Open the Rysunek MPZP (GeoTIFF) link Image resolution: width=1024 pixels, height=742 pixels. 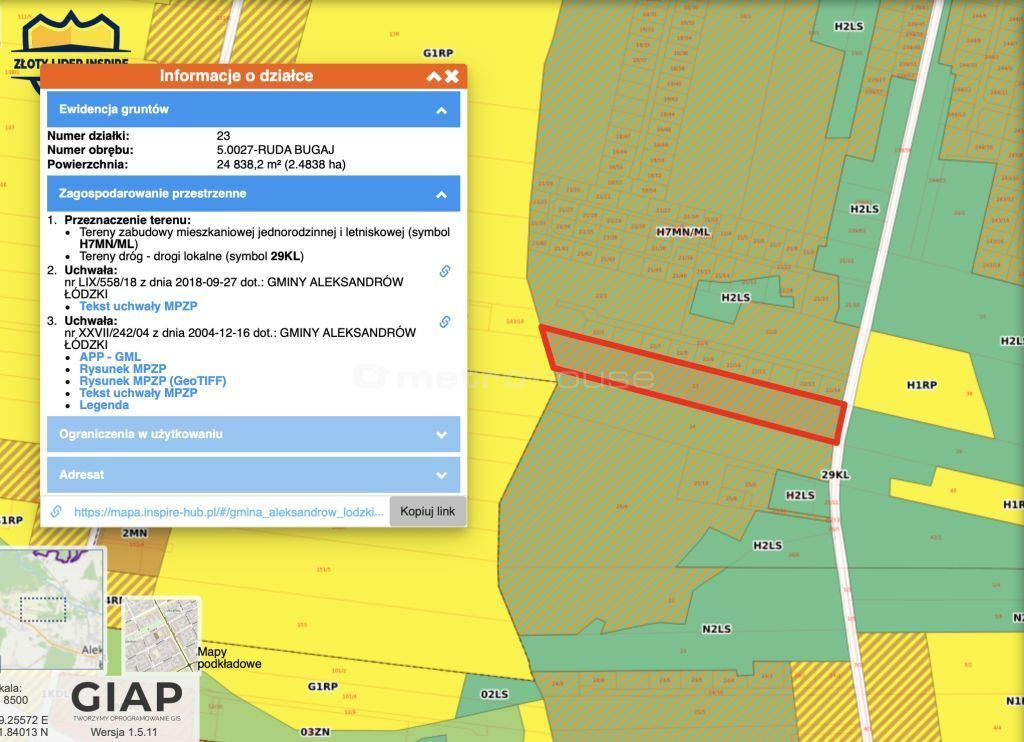pos(152,381)
